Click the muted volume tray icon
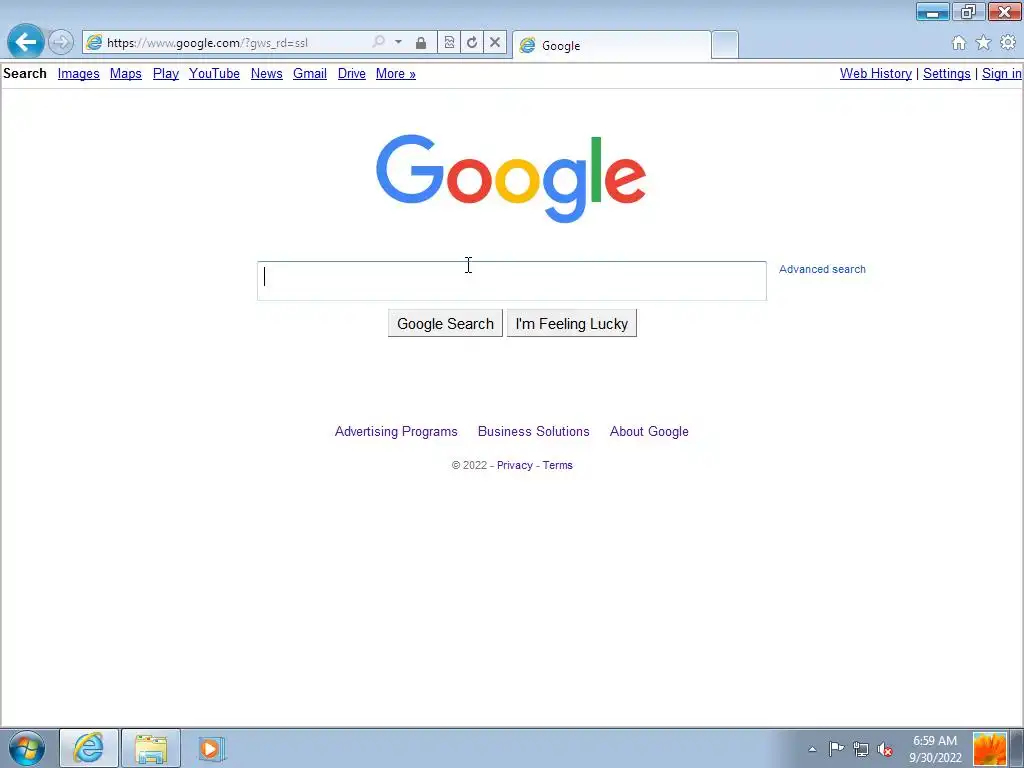This screenshot has height=768, width=1024. coord(885,749)
